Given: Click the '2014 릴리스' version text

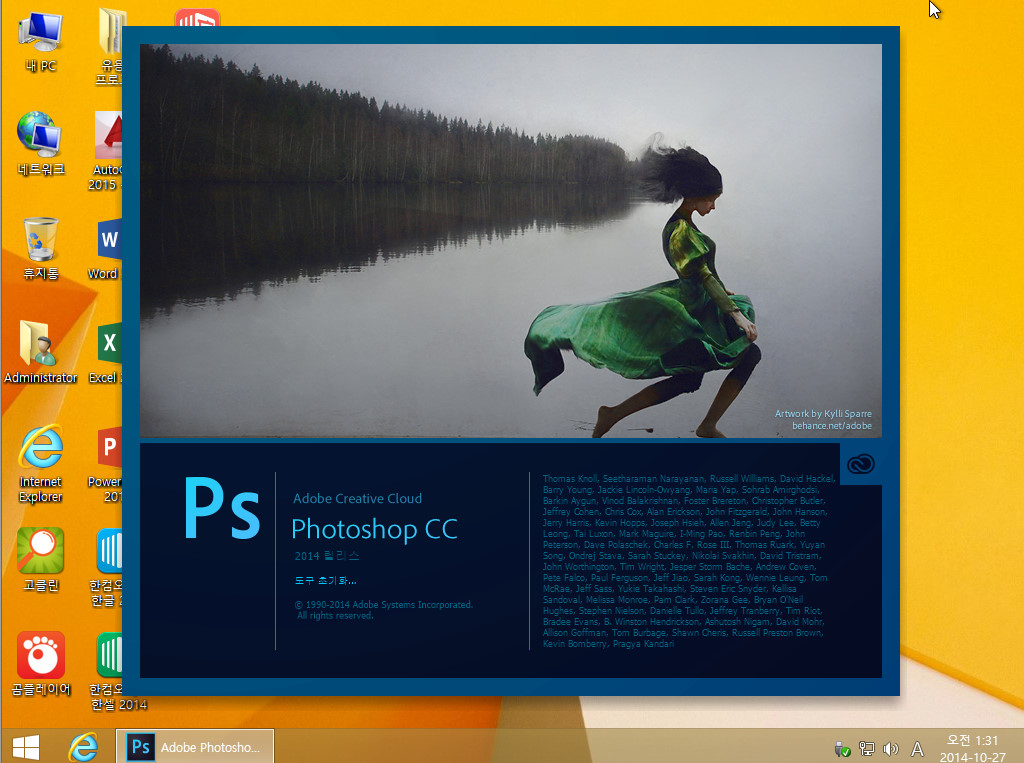Looking at the screenshot, I should (327, 556).
